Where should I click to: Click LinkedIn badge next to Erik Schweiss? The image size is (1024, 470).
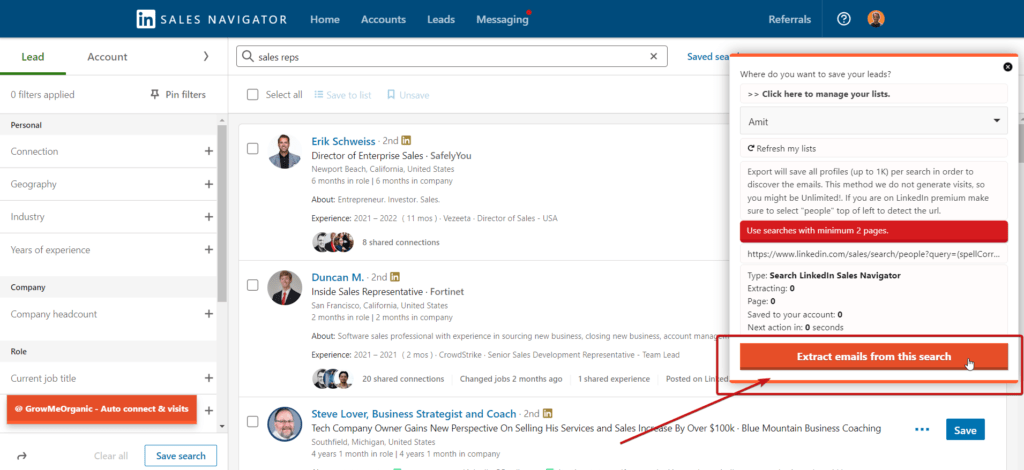(x=406, y=140)
